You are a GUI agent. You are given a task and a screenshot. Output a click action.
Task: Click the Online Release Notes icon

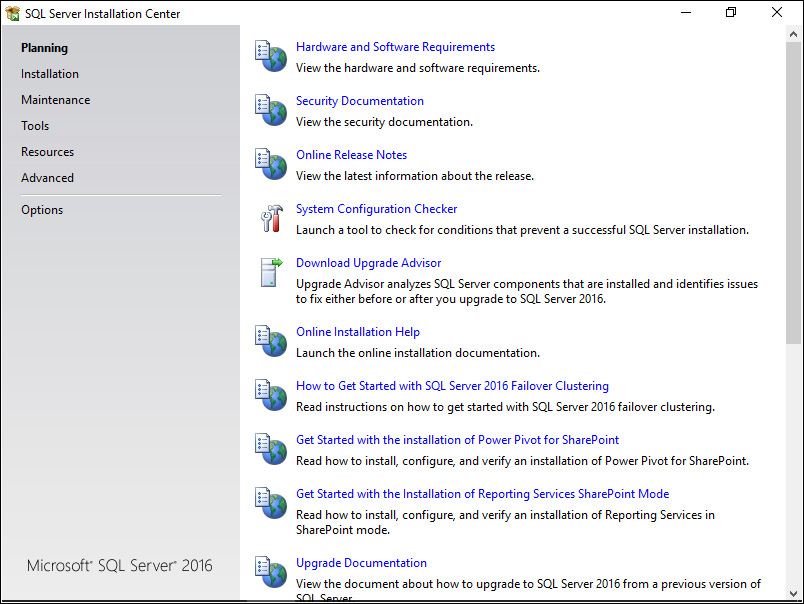(270, 165)
